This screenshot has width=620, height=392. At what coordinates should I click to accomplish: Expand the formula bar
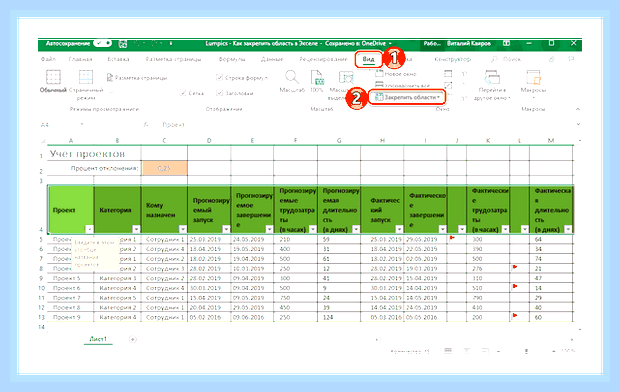click(x=578, y=124)
